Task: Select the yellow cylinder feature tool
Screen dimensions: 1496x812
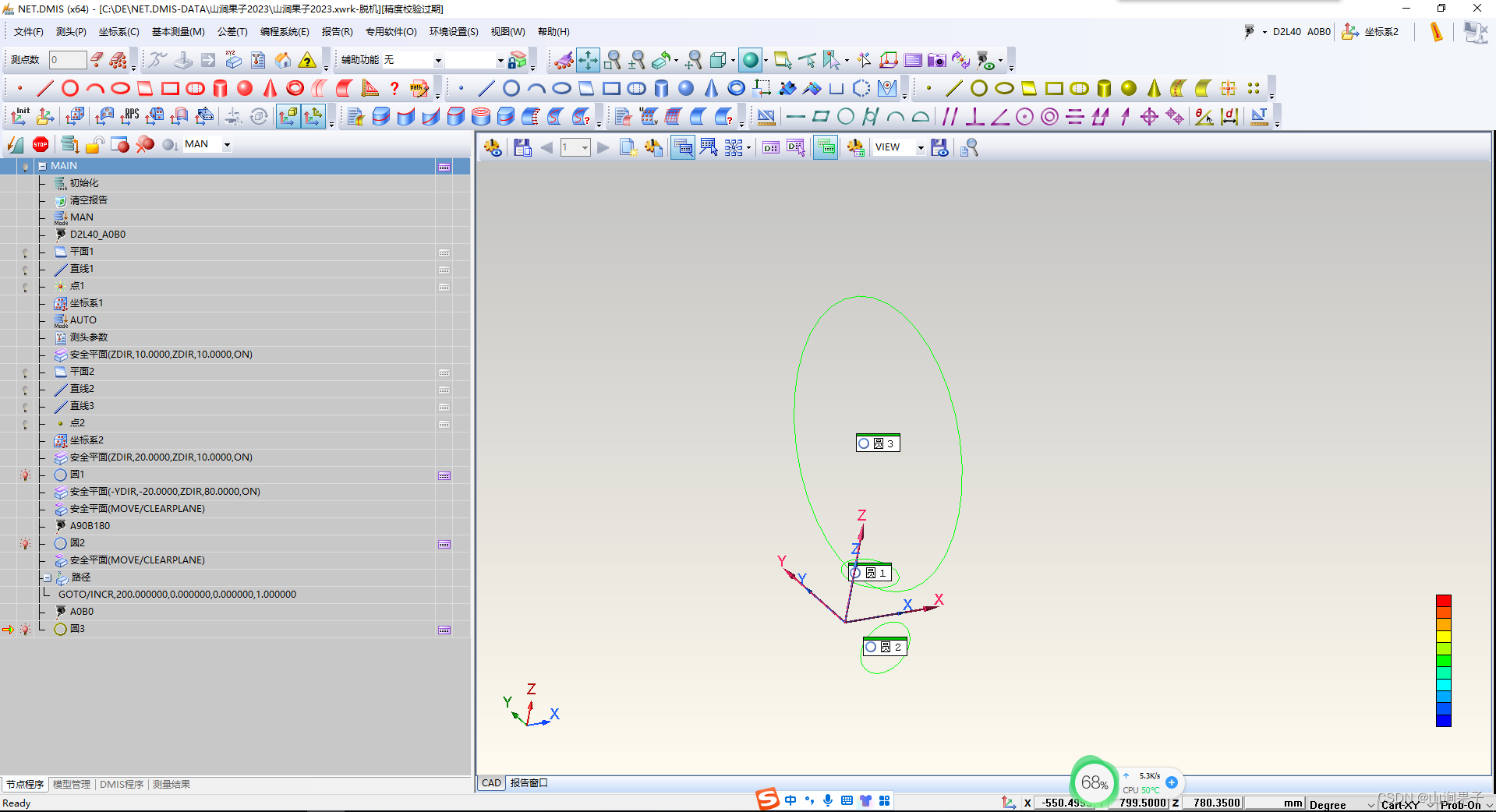Action: point(1104,88)
